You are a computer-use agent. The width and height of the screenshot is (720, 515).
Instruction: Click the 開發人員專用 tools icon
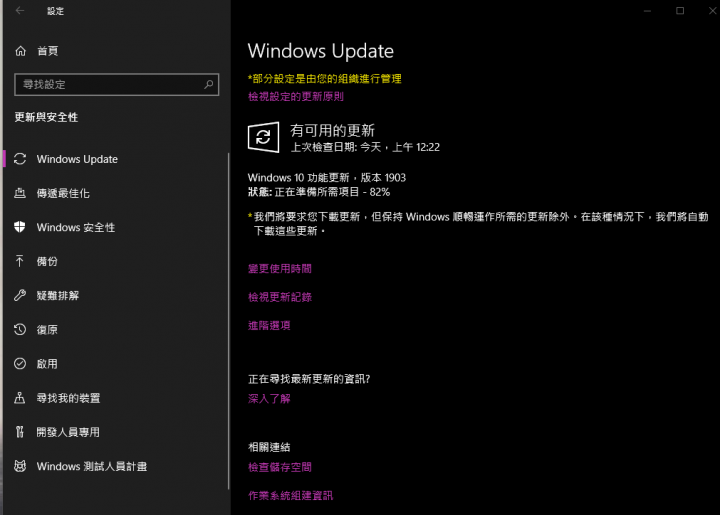(x=20, y=432)
